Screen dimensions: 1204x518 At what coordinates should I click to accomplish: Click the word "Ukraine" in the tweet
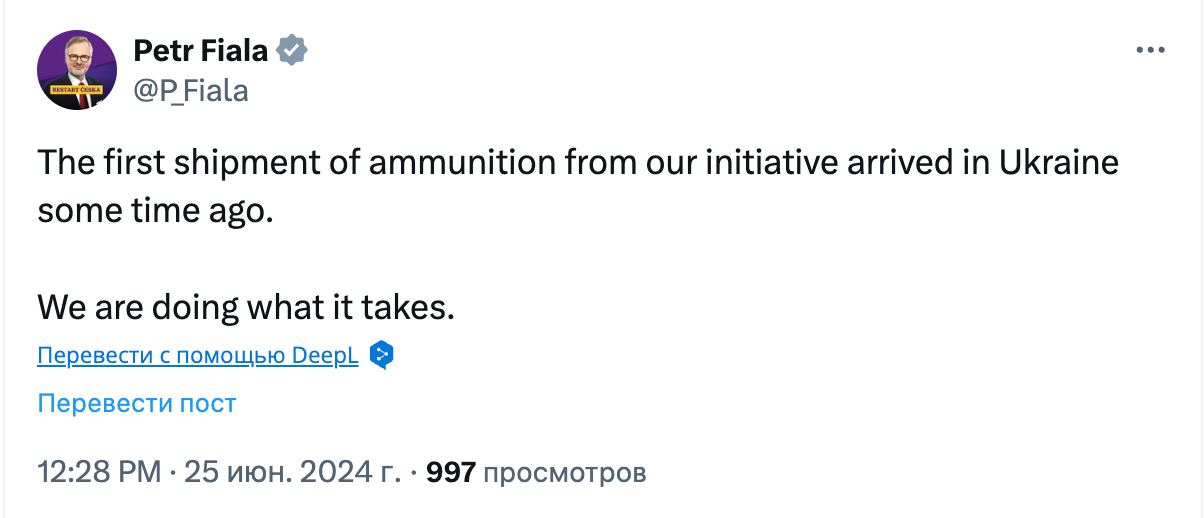pos(1058,163)
